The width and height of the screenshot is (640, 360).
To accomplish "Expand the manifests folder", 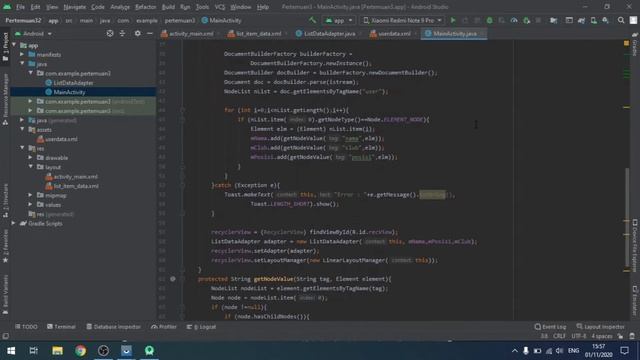I will click(x=22, y=54).
